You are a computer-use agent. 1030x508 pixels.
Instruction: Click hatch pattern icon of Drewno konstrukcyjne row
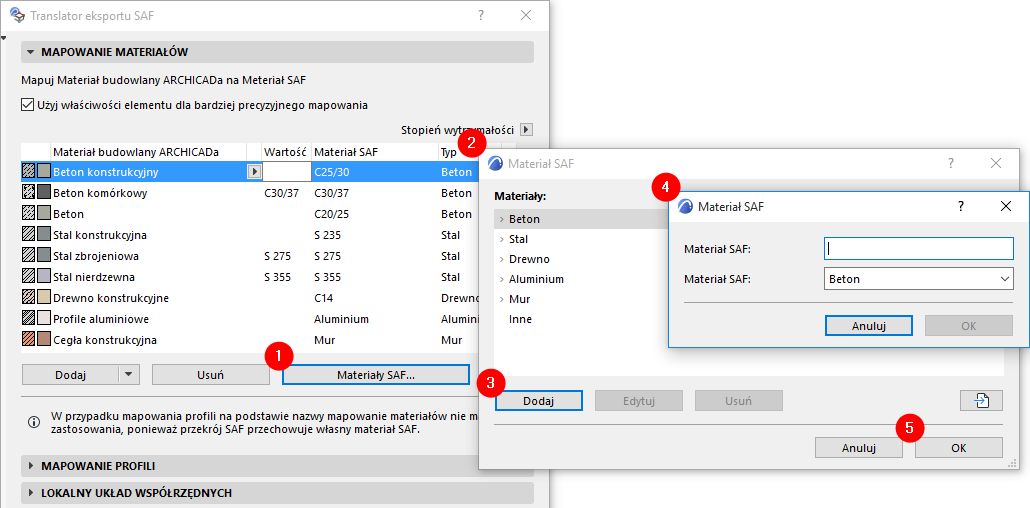(28, 298)
